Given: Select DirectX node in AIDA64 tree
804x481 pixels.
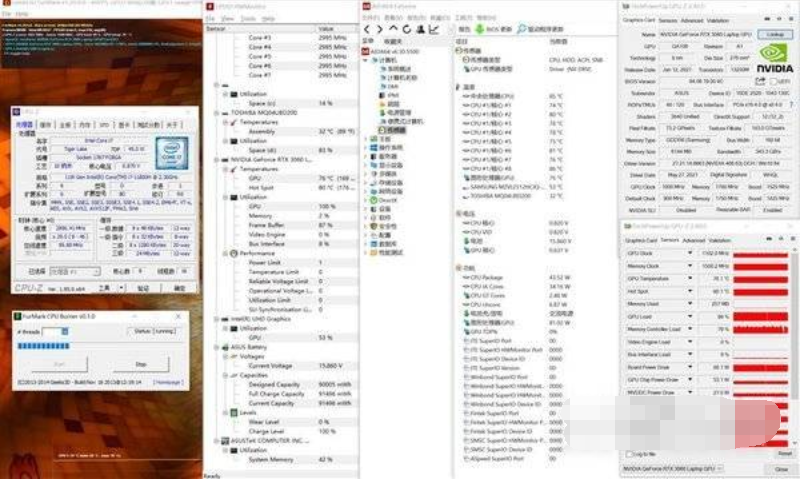Looking at the screenshot, I should point(384,200).
